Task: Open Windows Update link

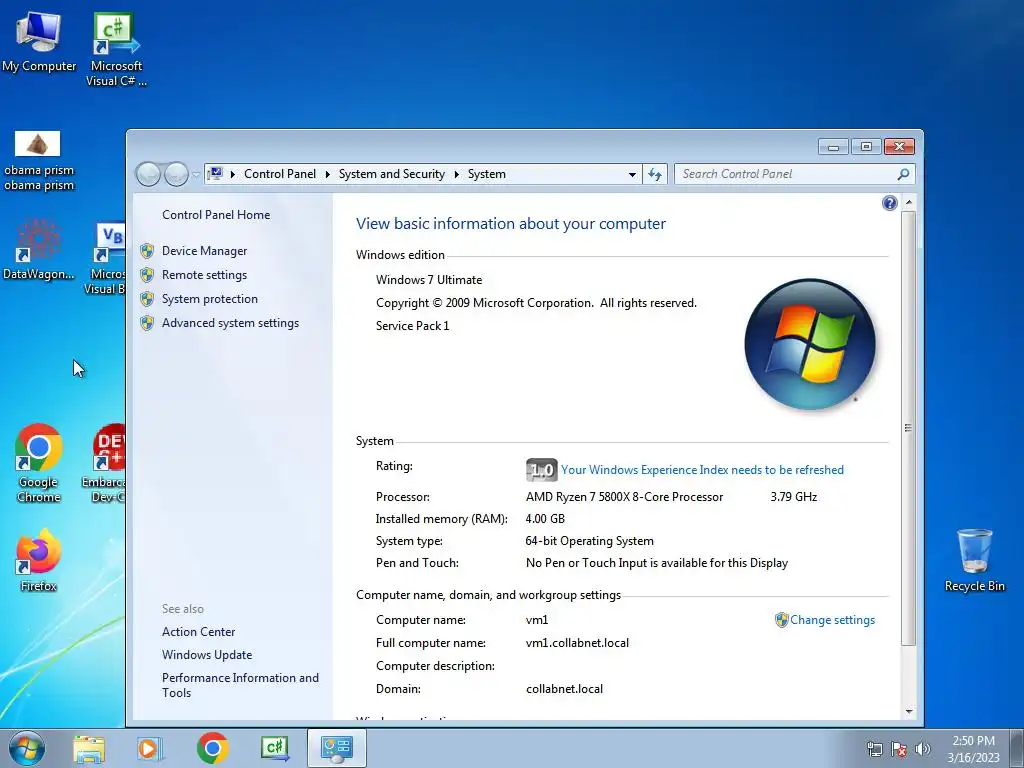Action: [207, 654]
